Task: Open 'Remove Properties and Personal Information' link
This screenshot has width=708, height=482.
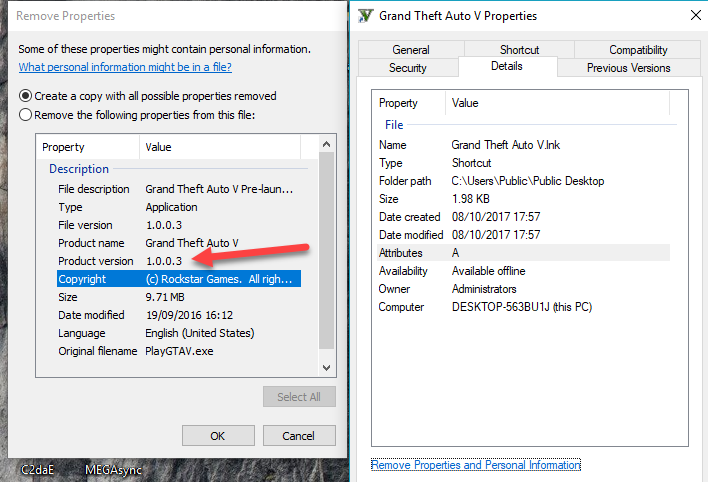Action: point(475,465)
